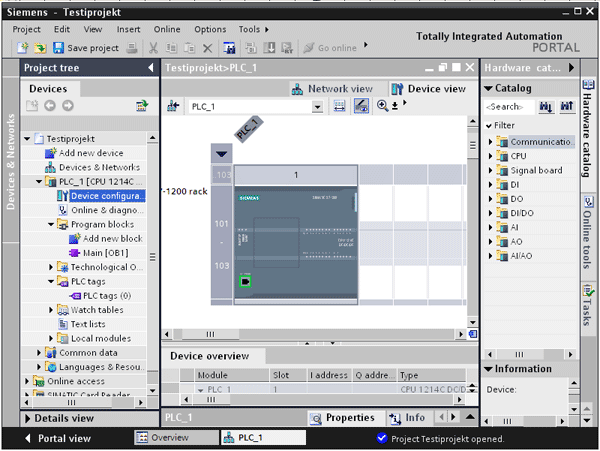Collapse the Program blocks folder

point(51,225)
